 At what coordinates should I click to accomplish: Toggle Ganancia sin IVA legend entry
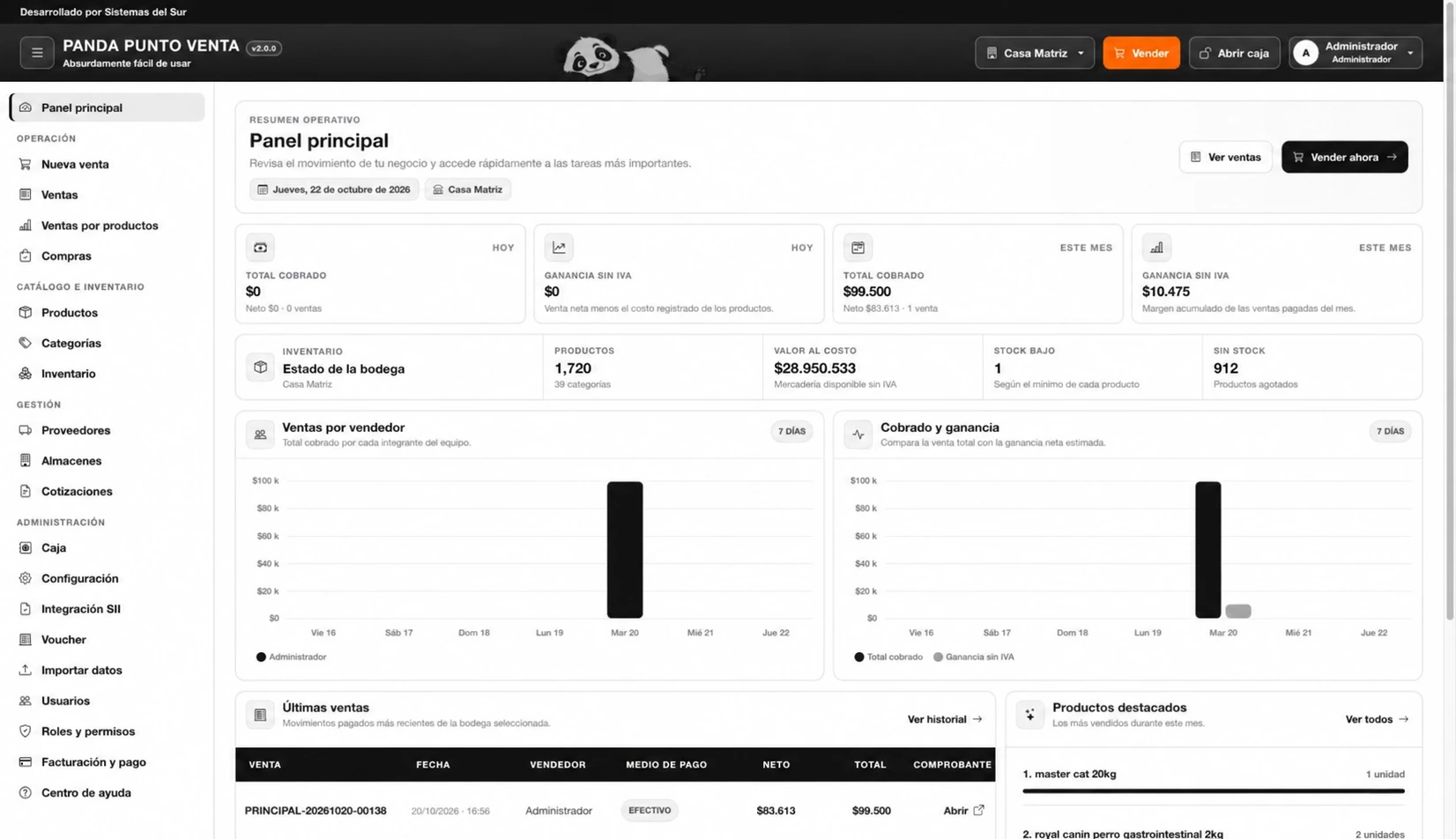pos(973,657)
